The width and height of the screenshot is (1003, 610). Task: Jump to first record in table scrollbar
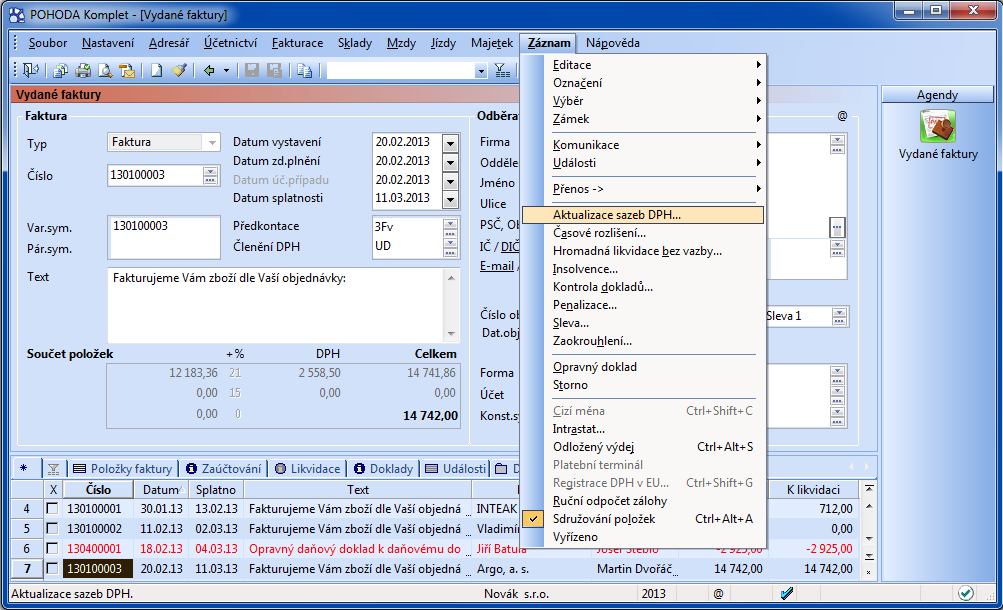[x=869, y=489]
